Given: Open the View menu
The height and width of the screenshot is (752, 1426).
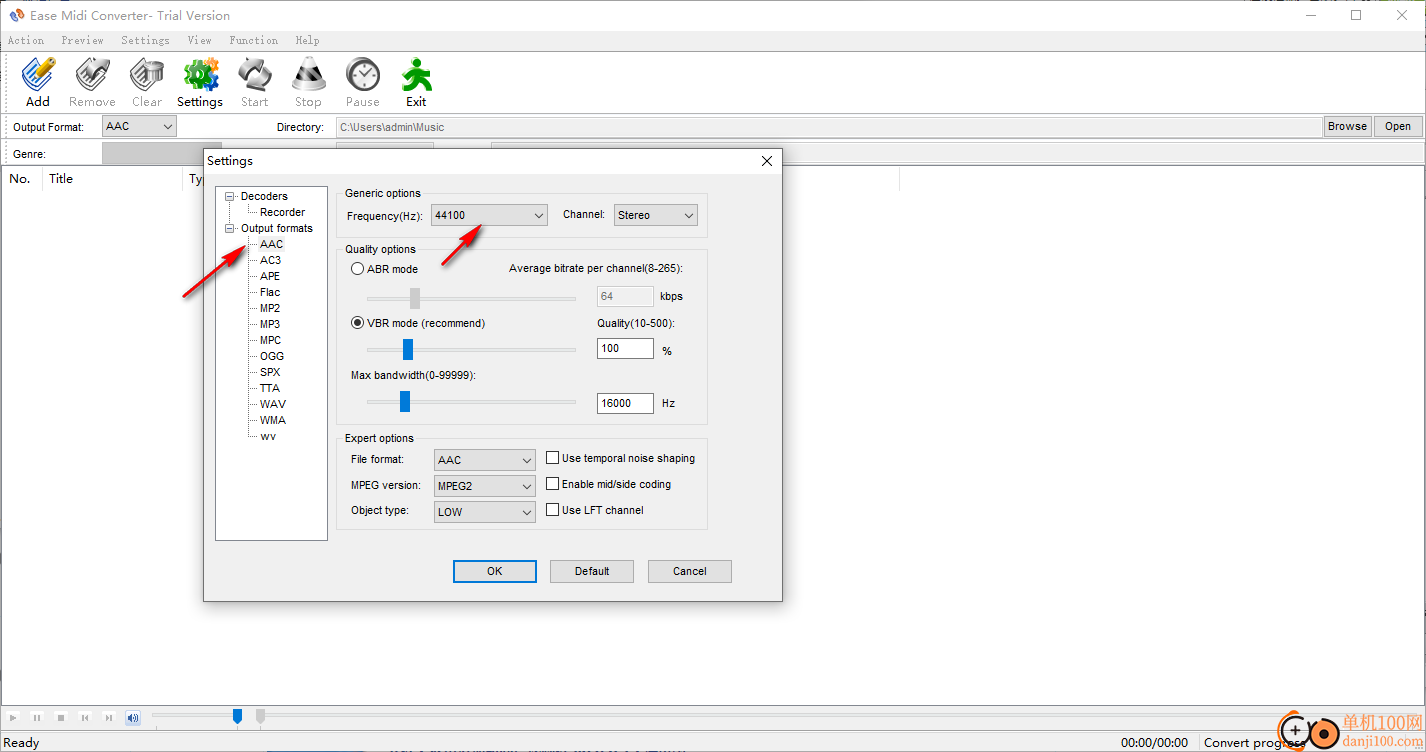Looking at the screenshot, I should tap(199, 40).
